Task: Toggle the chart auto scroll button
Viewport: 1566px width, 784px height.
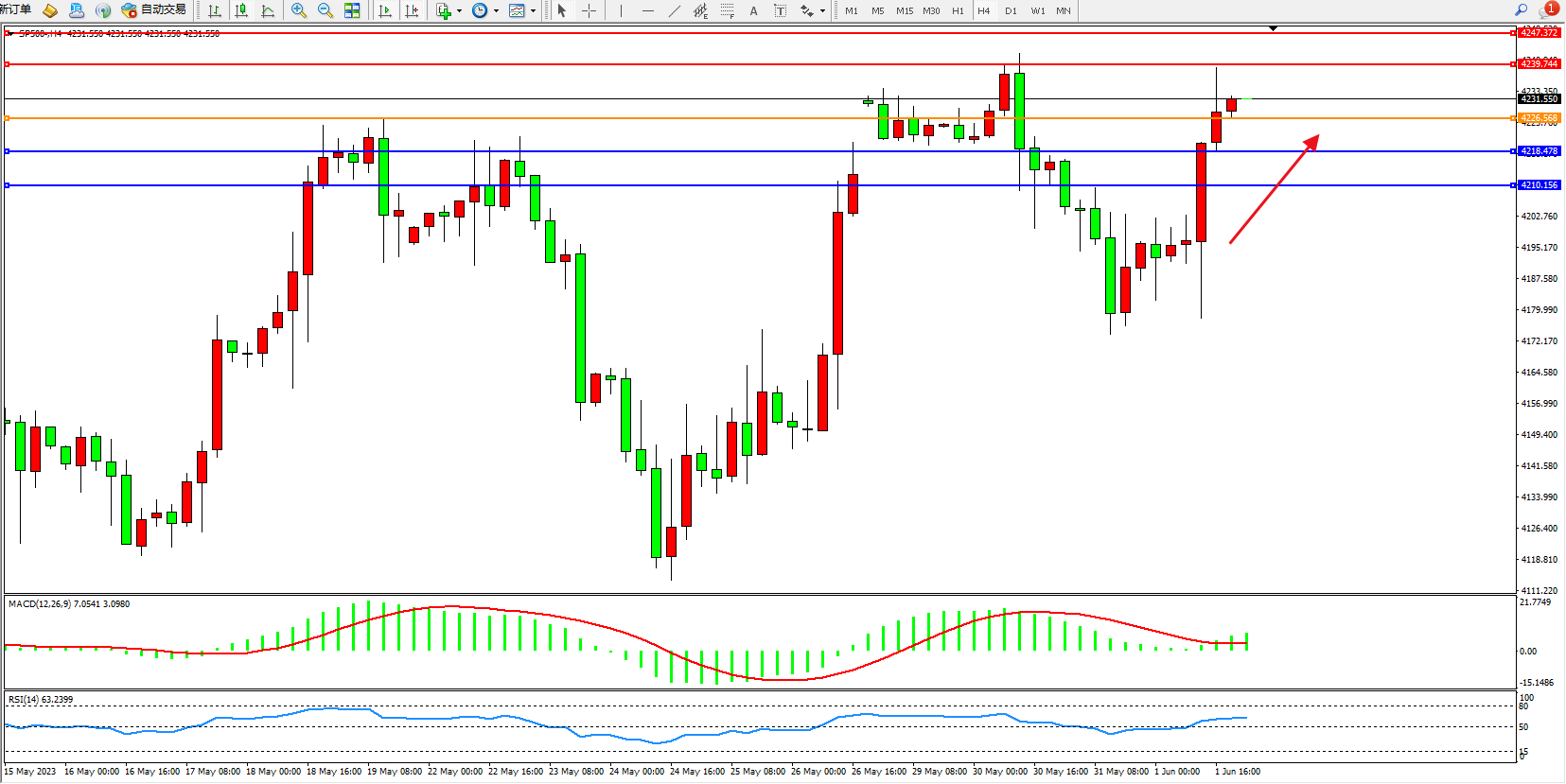Action: 385,10
